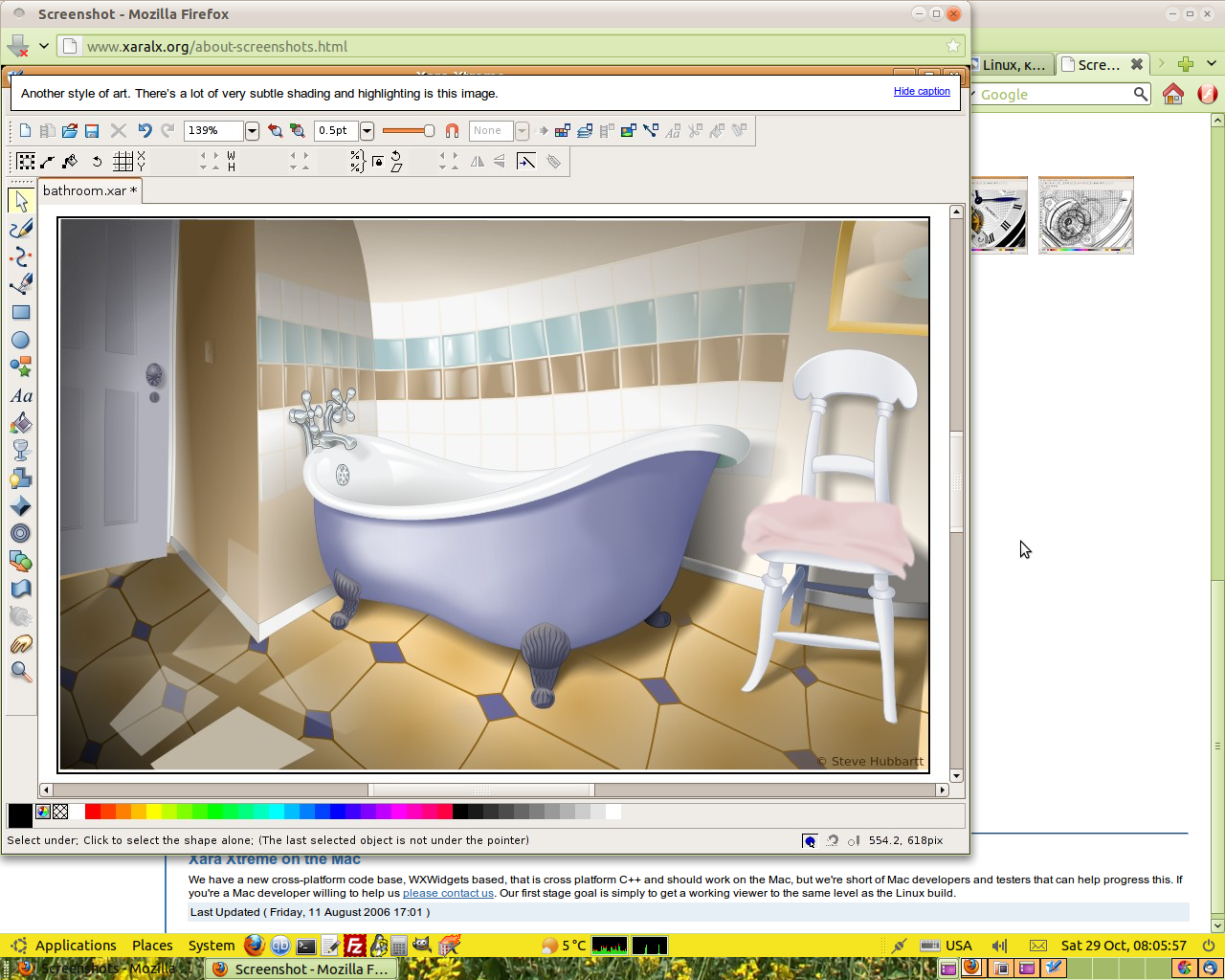Image resolution: width=1225 pixels, height=980 pixels.
Task: Open the Applications menu in the panel
Action: 75,946
